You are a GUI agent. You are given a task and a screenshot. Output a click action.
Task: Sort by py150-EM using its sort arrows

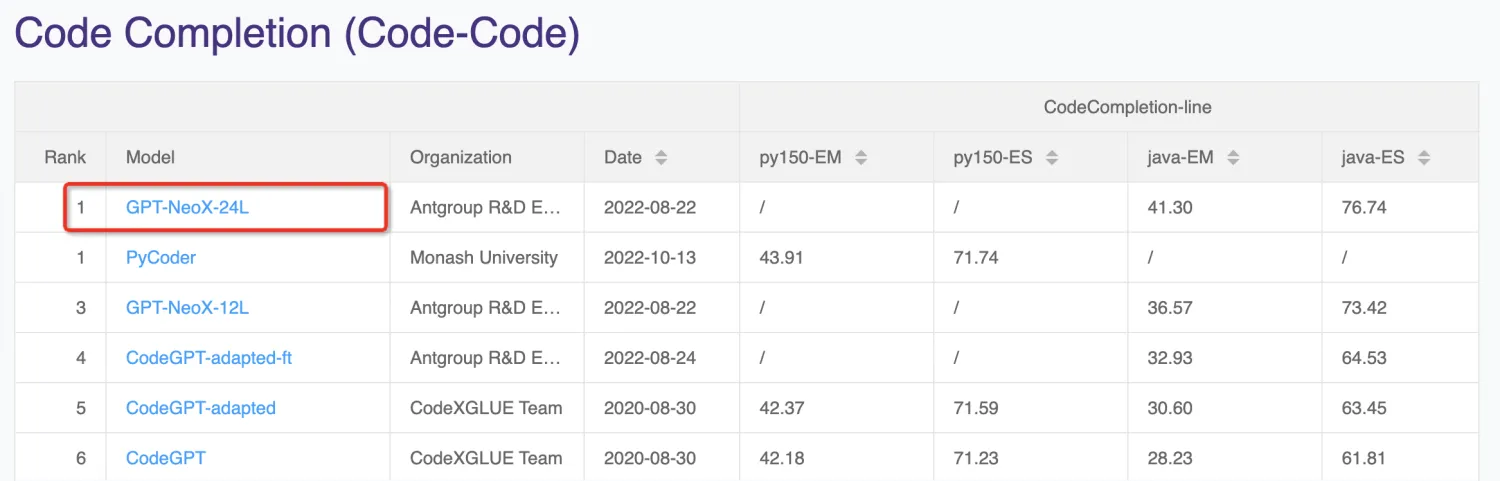click(x=861, y=158)
